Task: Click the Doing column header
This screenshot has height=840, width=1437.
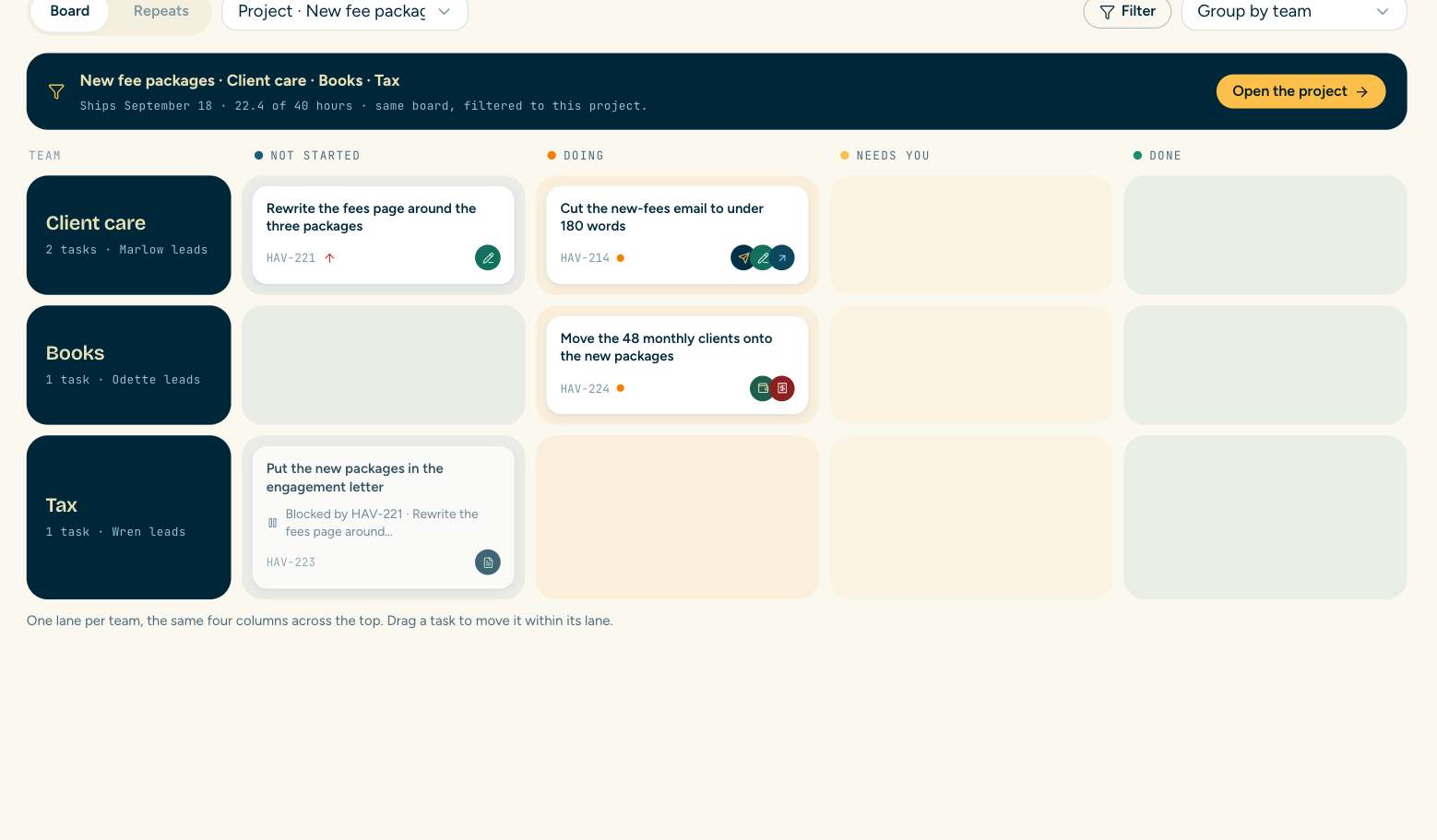Action: (x=576, y=156)
